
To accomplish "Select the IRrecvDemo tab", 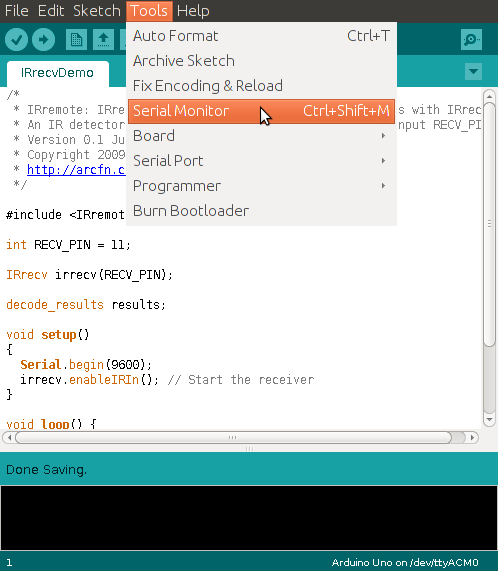I will pyautogui.click(x=57, y=73).
